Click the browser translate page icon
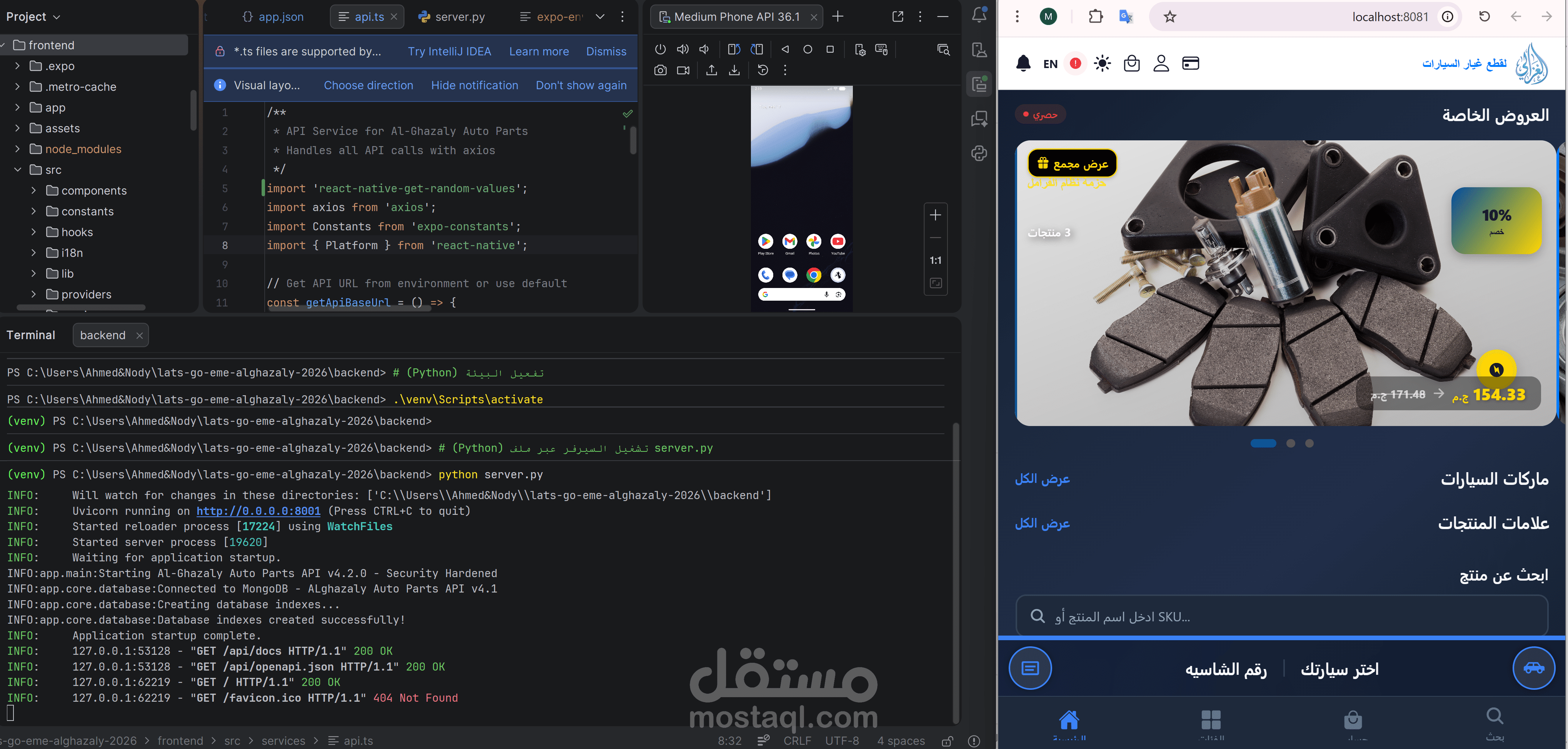1568x749 pixels. 1126,17
